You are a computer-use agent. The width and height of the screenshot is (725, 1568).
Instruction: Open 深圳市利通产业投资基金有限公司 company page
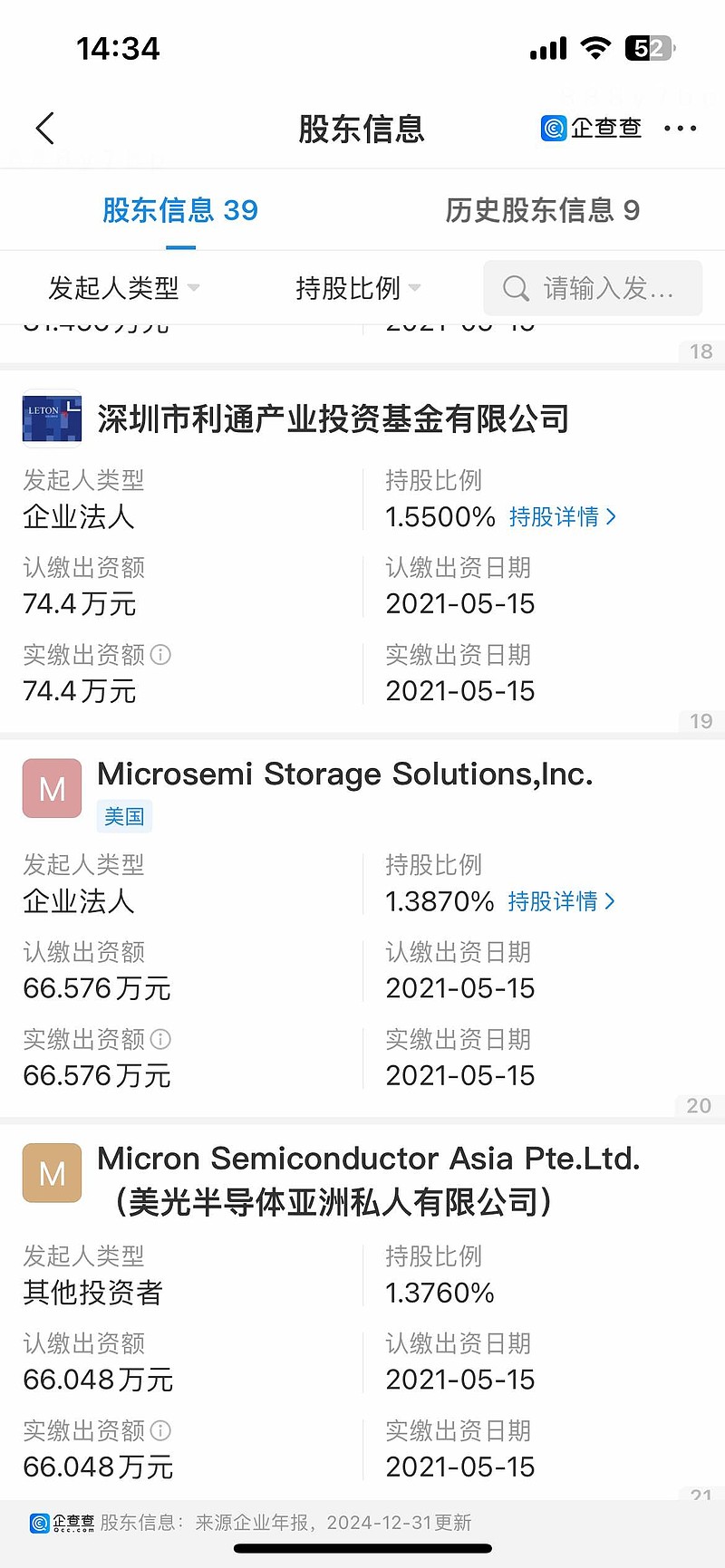point(333,418)
